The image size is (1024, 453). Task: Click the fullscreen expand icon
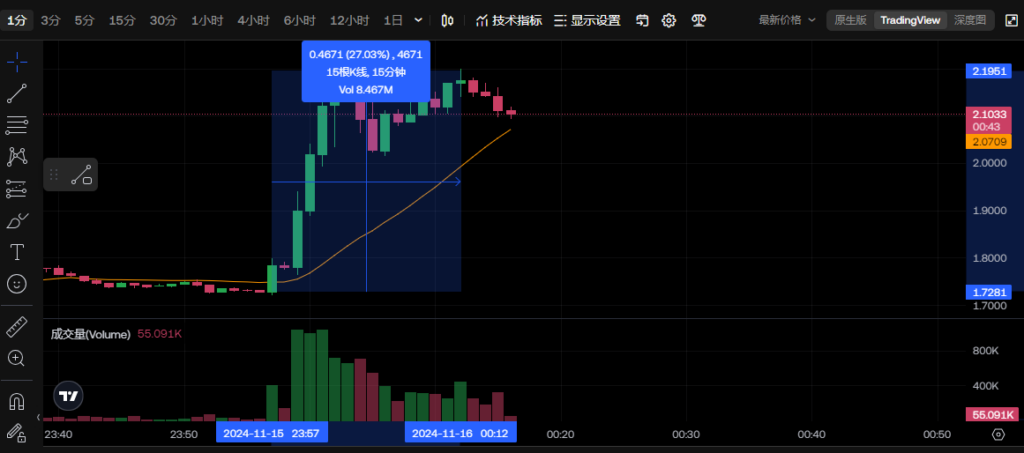pyautogui.click(x=1008, y=20)
